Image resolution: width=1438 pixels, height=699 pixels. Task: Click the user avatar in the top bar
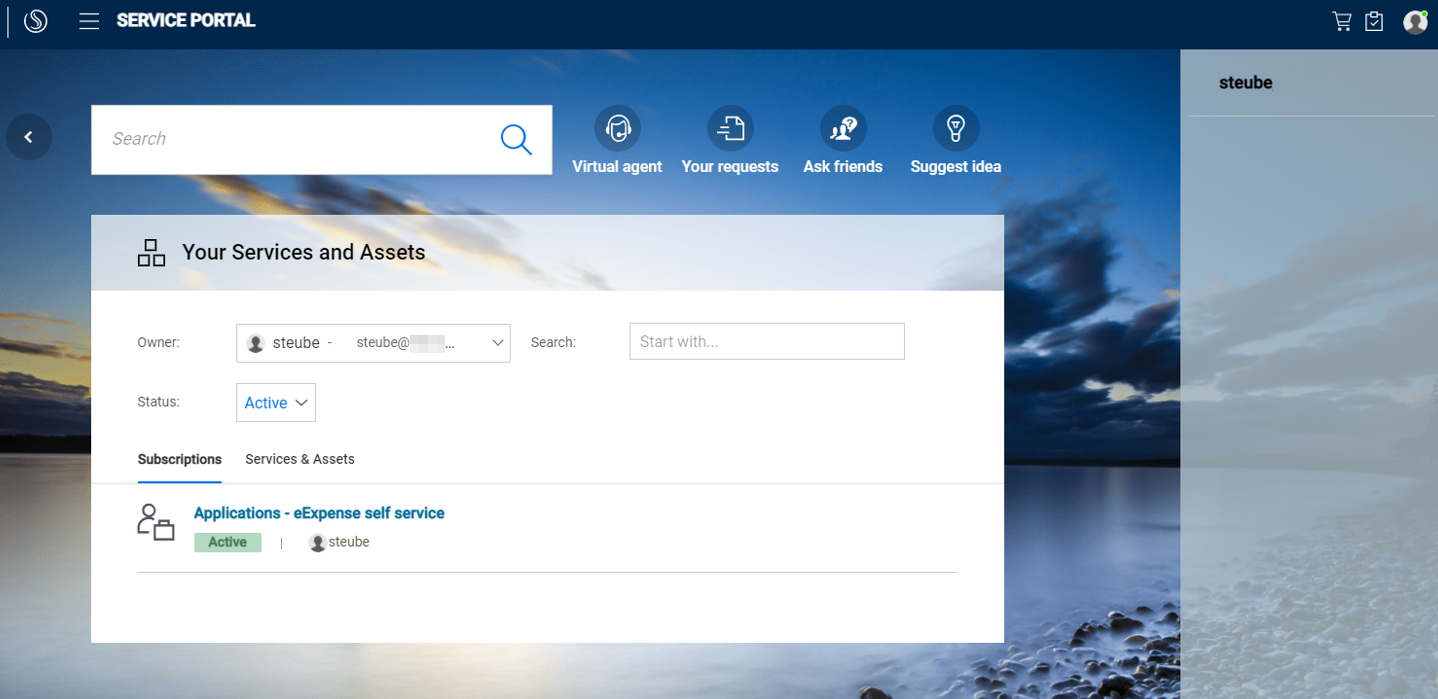pos(1414,21)
